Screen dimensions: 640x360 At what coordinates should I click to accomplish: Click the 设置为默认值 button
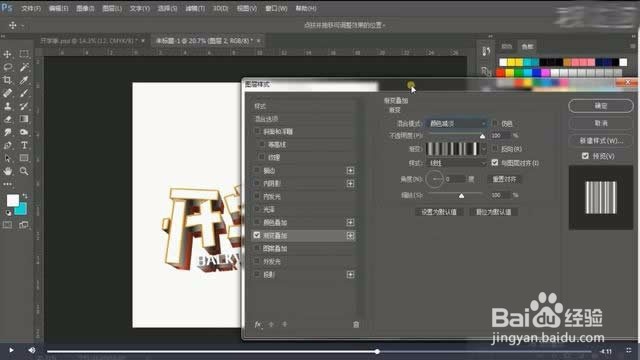coord(439,212)
